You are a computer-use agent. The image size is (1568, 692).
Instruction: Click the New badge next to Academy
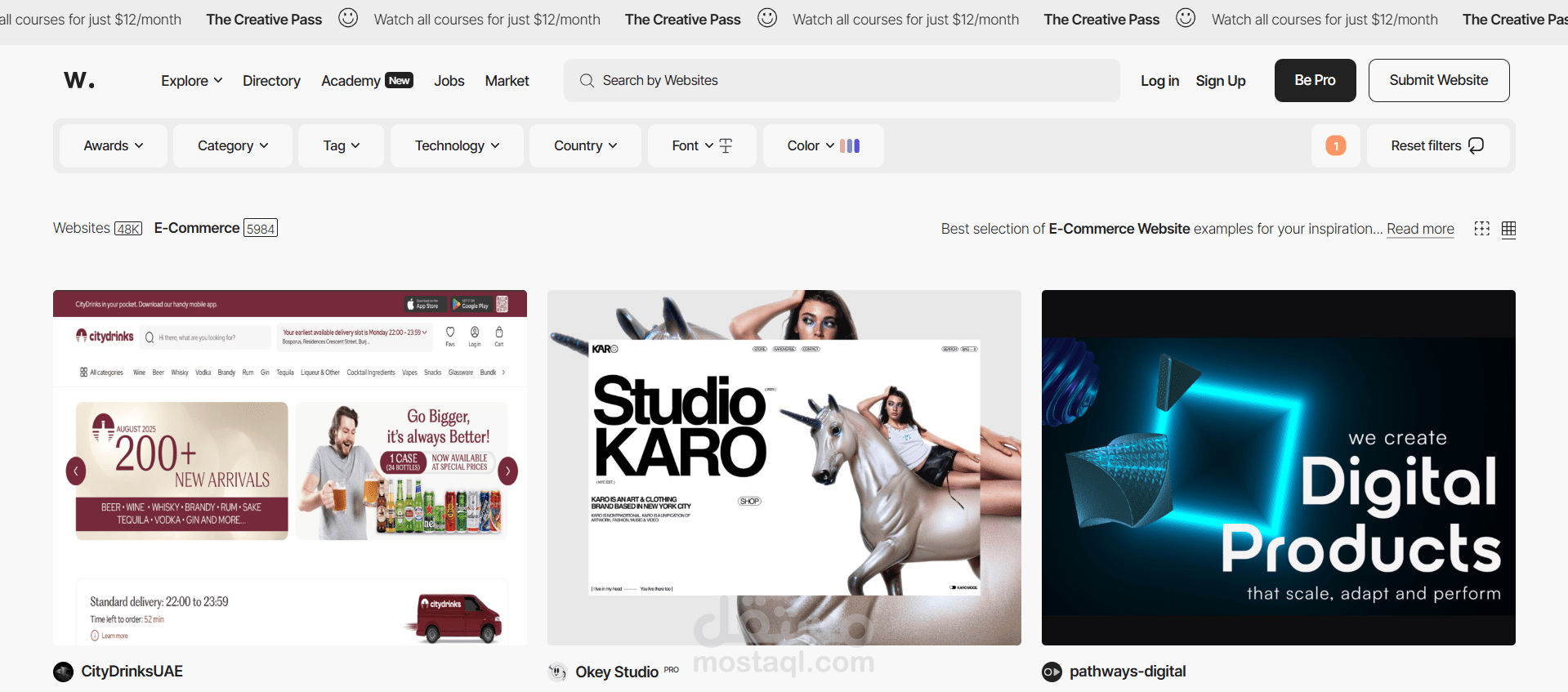pyautogui.click(x=399, y=80)
